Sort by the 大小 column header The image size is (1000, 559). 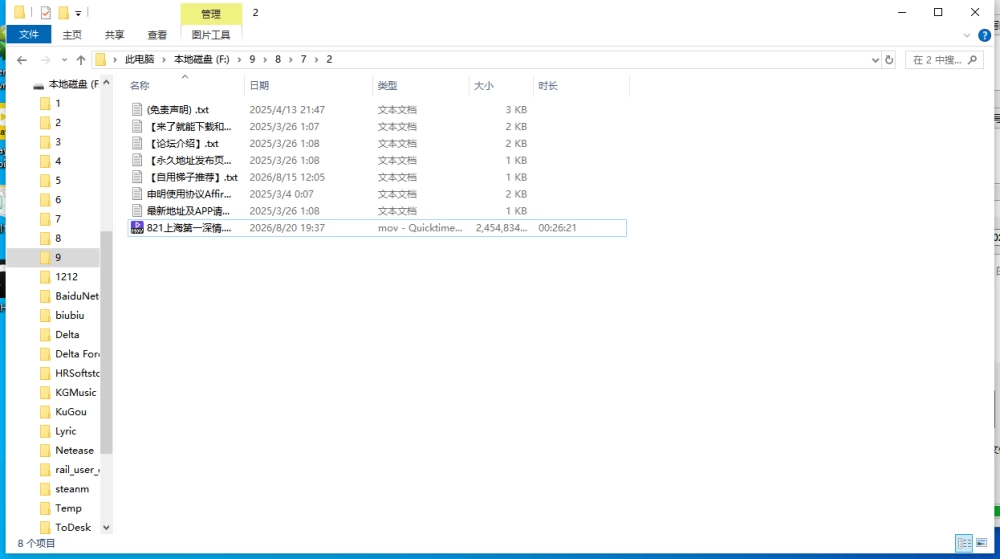point(501,85)
